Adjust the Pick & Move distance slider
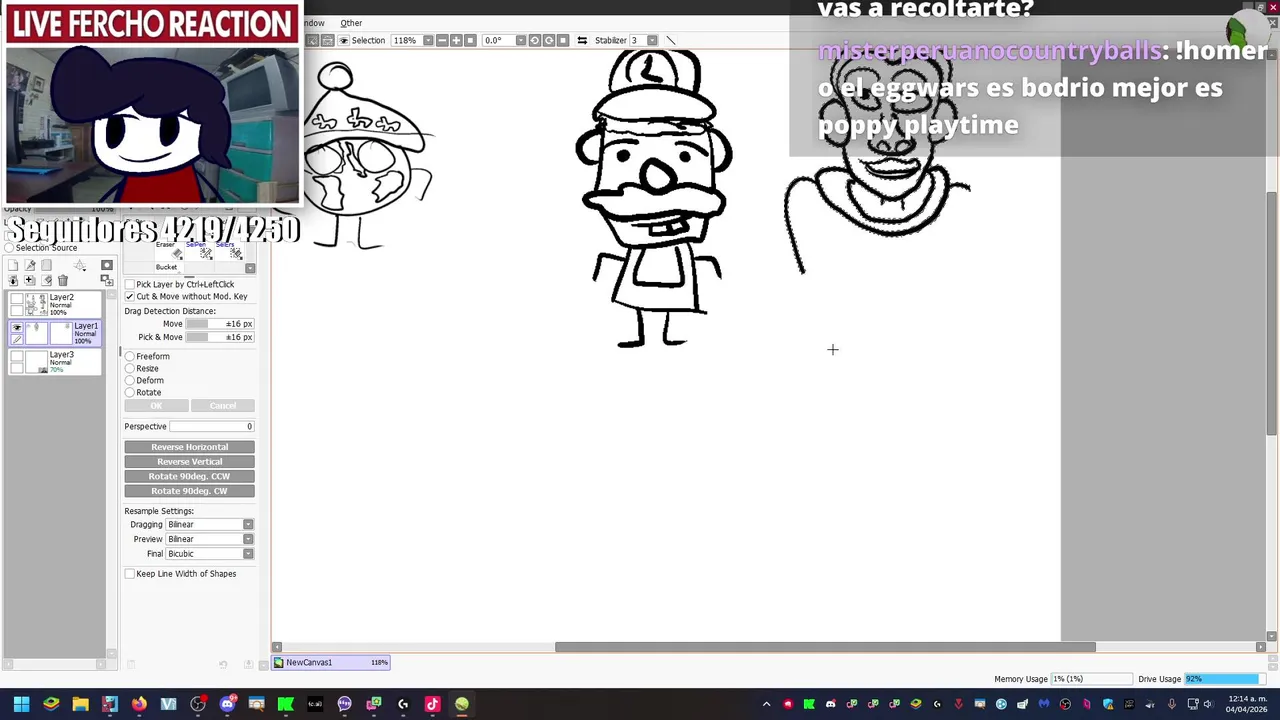 pyautogui.click(x=220, y=337)
